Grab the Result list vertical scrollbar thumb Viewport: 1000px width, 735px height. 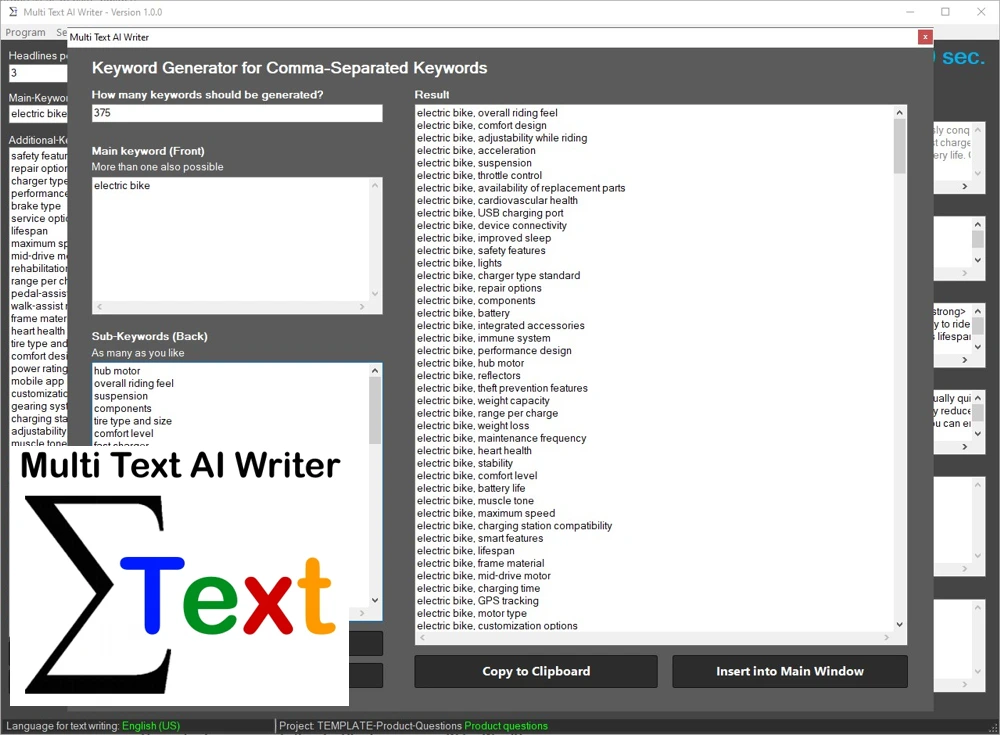coord(900,146)
